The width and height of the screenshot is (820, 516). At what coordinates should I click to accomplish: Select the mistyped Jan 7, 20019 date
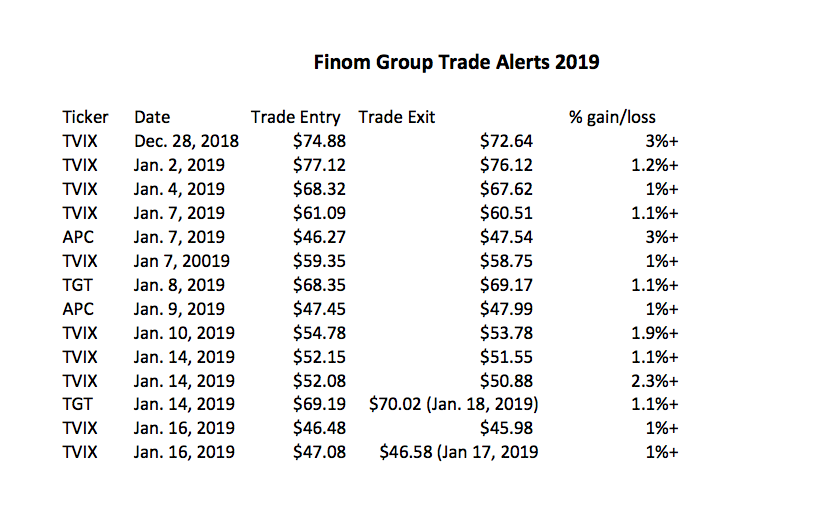coord(183,261)
